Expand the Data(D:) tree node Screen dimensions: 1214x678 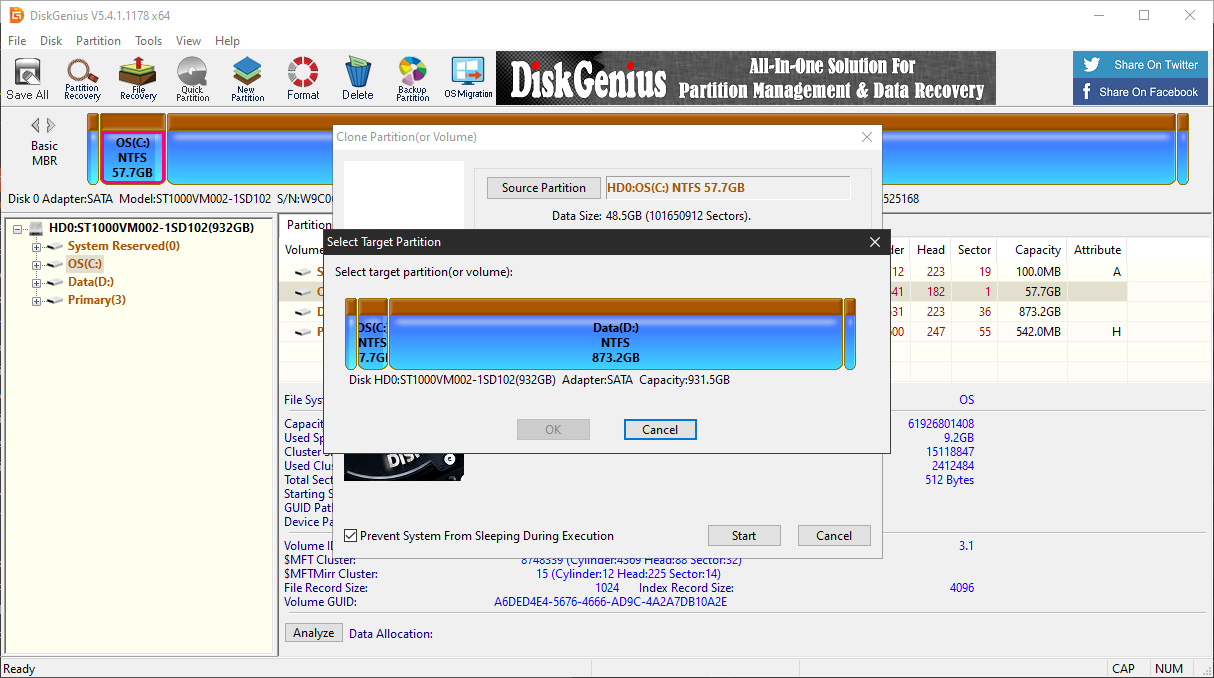tap(34, 282)
